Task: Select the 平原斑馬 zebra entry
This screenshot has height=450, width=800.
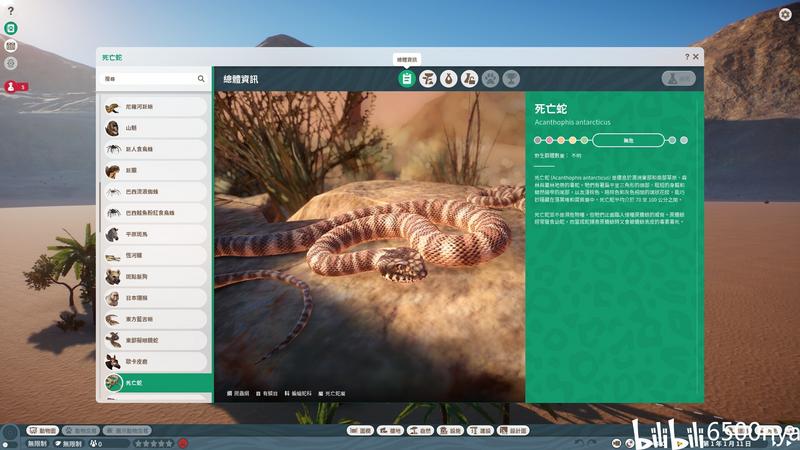Action: point(155,234)
